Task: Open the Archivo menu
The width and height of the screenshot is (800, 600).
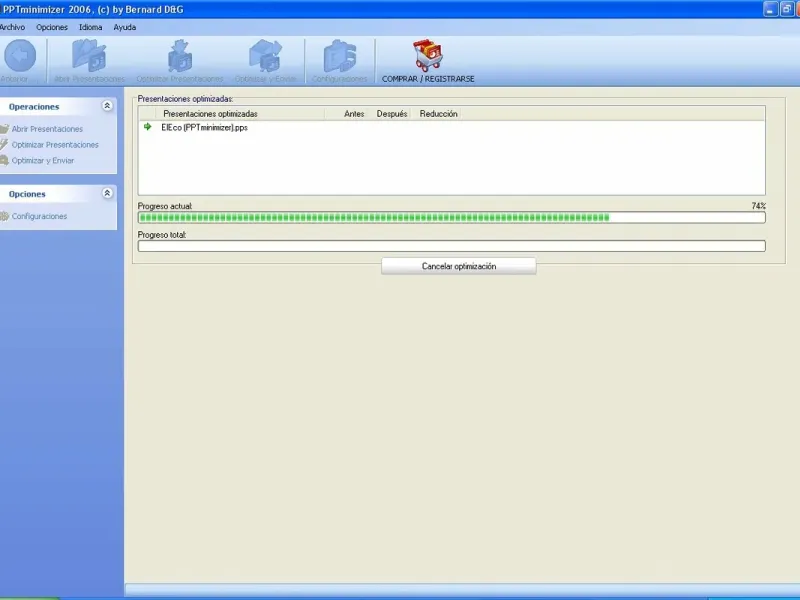Action: [x=12, y=28]
